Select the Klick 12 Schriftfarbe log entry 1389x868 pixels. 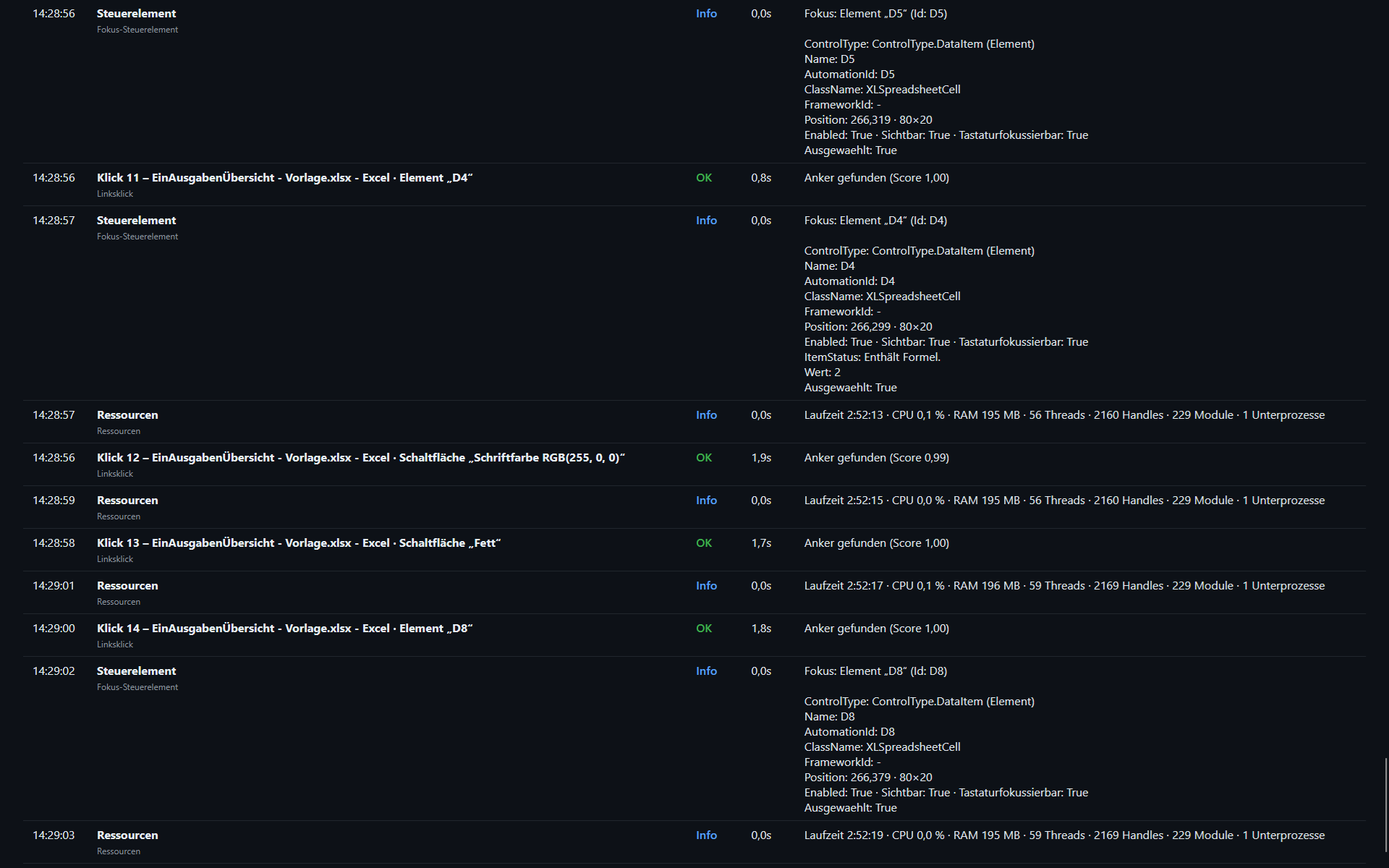tap(360, 458)
